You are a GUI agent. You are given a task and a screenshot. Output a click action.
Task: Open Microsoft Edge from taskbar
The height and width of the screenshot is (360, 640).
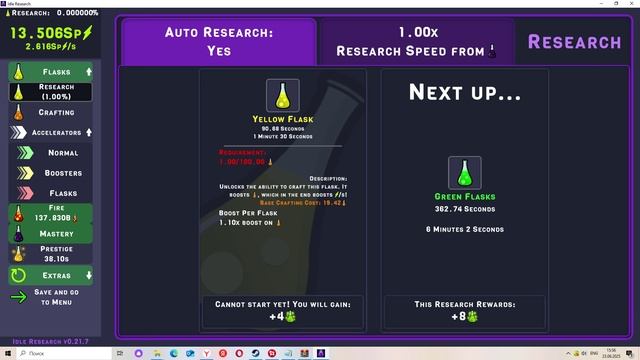pyautogui.click(x=173, y=353)
